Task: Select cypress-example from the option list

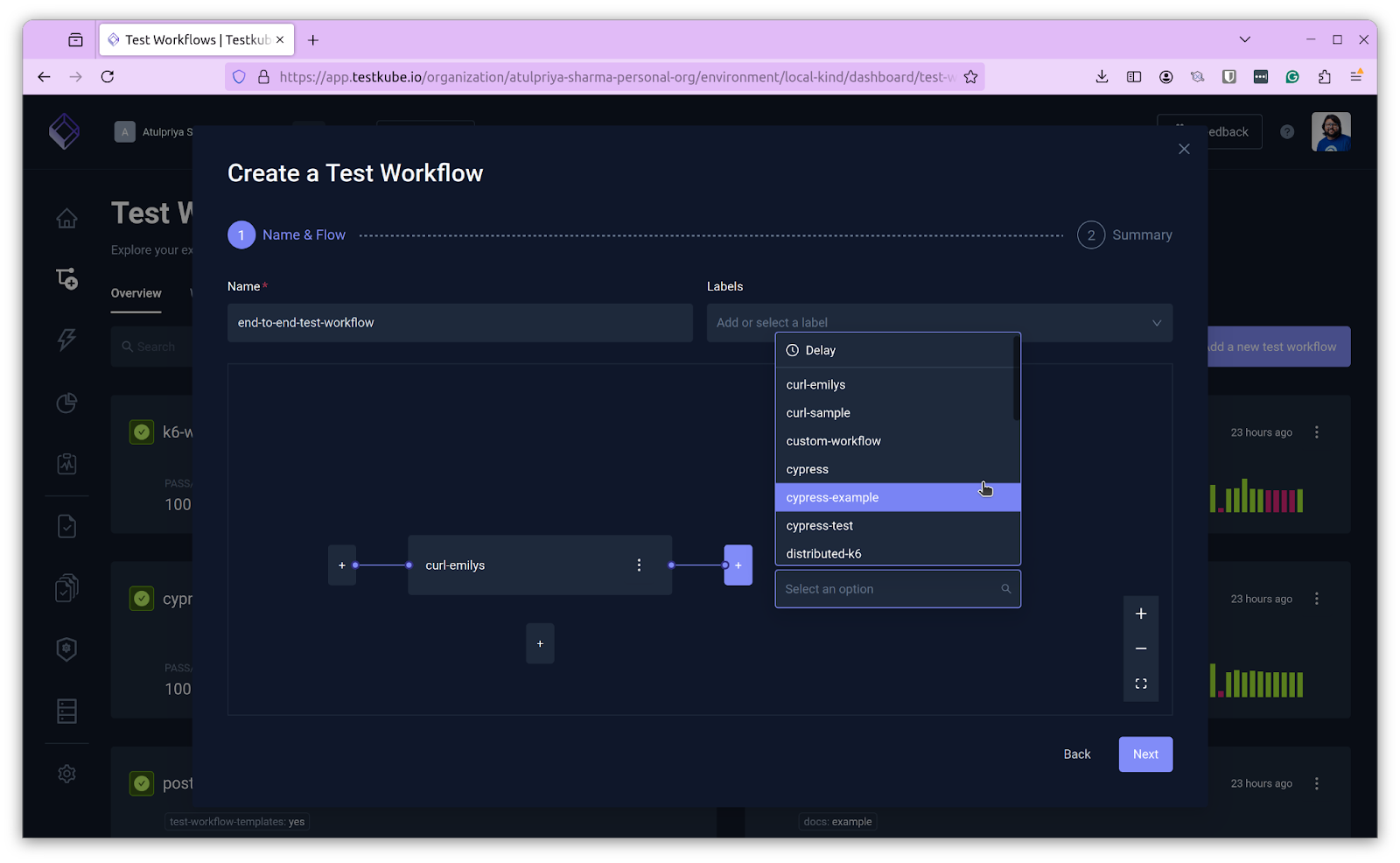Action: (x=898, y=497)
